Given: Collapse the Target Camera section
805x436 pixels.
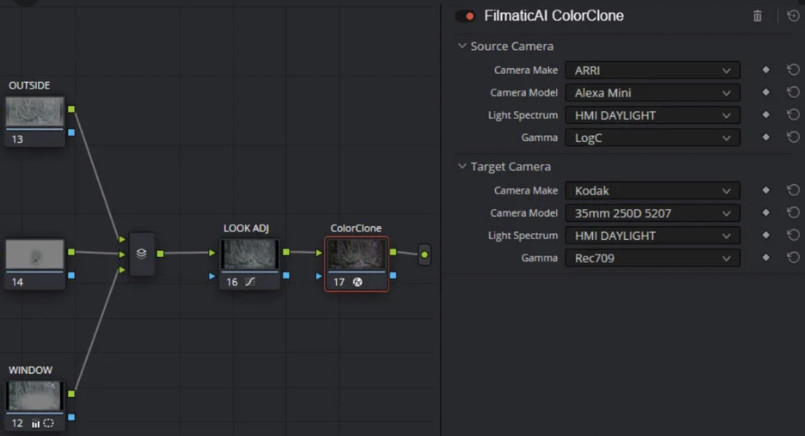Looking at the screenshot, I should (x=462, y=166).
